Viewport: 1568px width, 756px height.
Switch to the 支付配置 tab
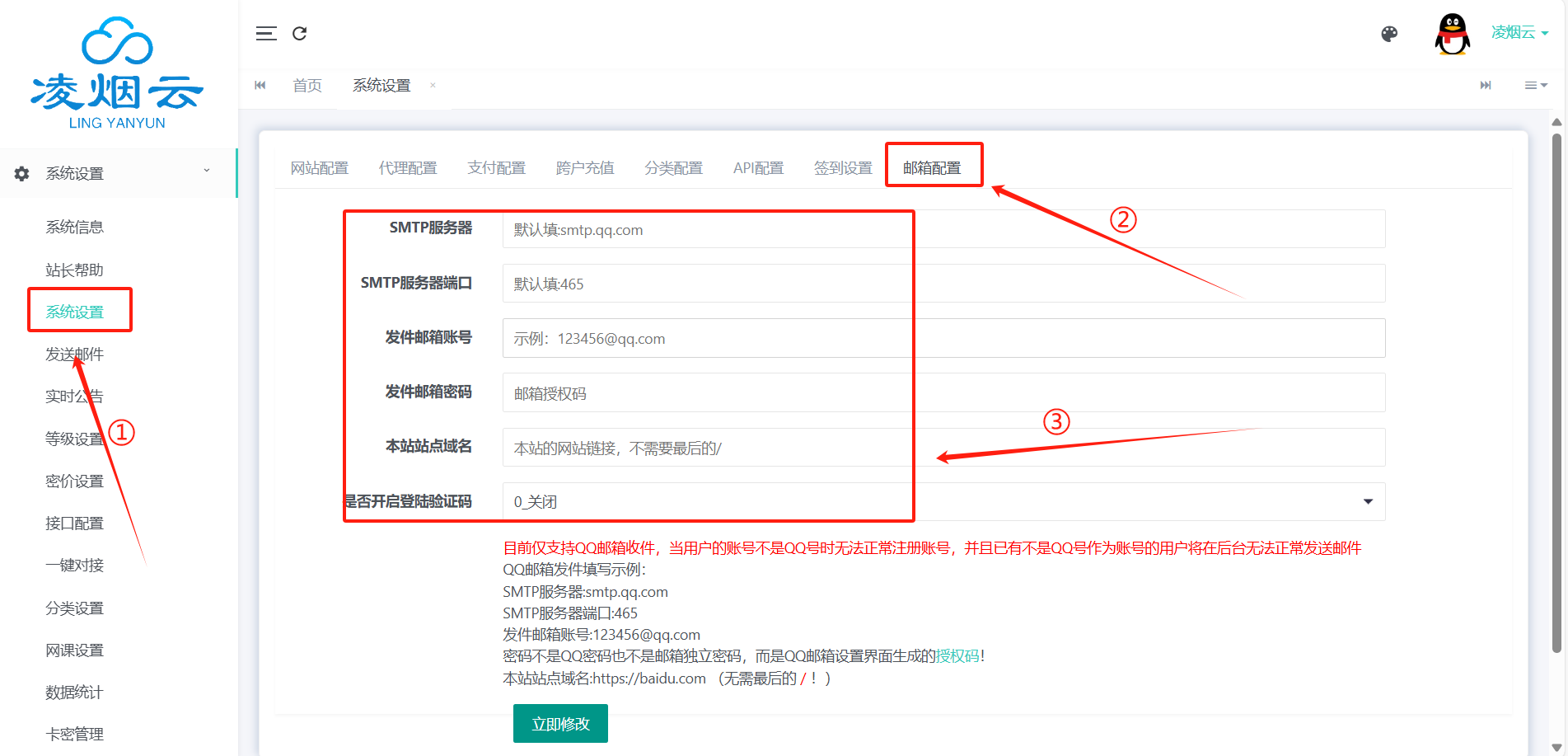[496, 168]
